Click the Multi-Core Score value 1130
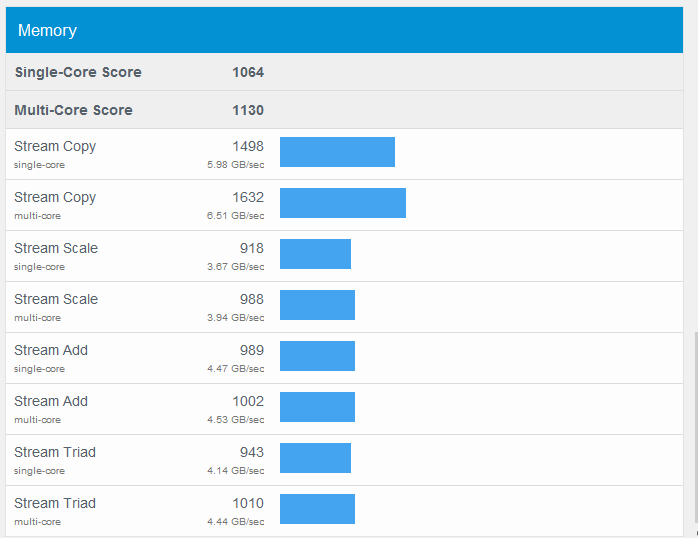 [x=247, y=110]
